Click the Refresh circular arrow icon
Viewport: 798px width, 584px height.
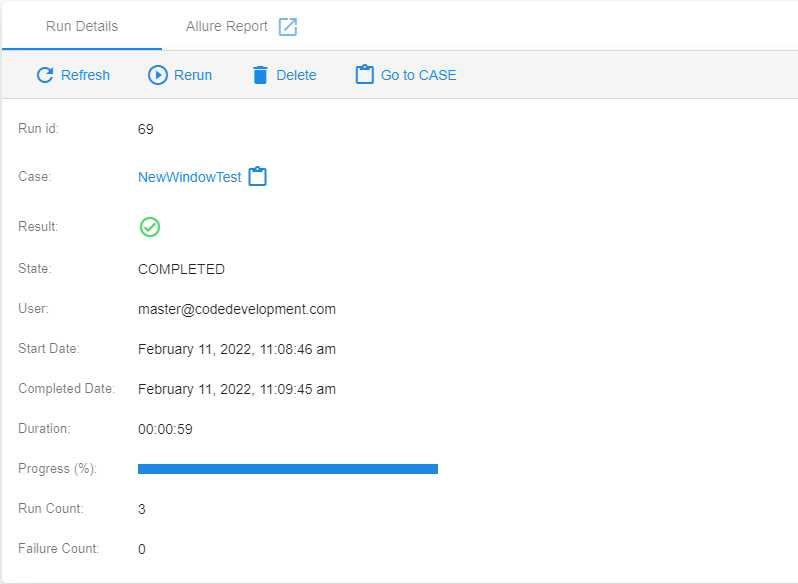[45, 75]
